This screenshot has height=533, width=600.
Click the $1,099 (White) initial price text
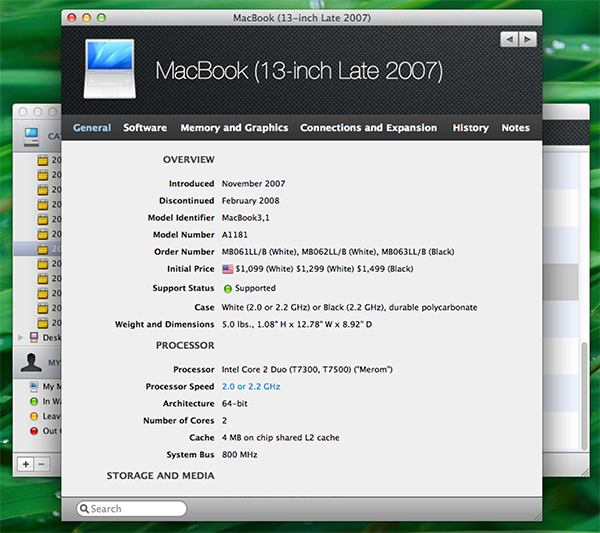264,269
